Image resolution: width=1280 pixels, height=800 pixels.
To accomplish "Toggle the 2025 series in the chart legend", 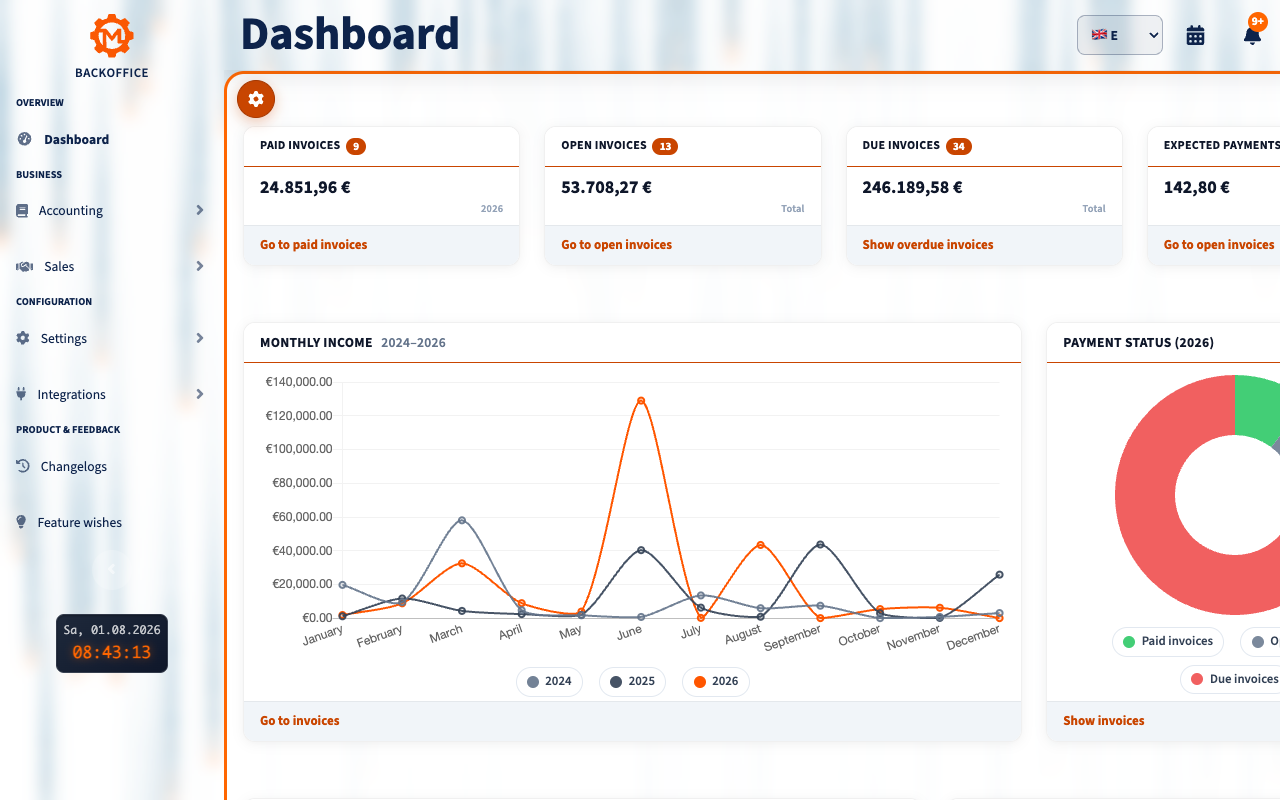I will tap(632, 682).
